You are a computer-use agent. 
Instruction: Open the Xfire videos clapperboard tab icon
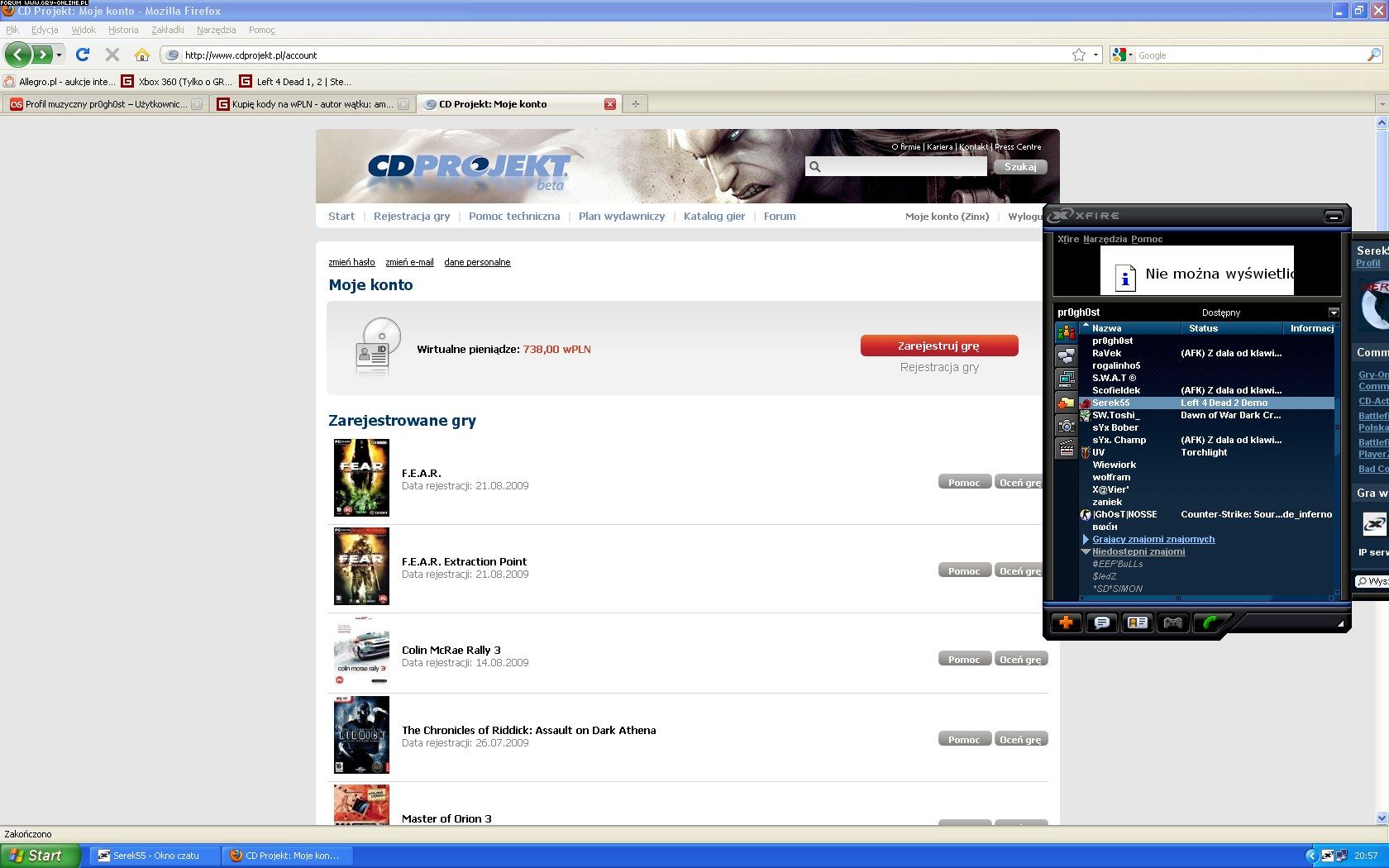[x=1067, y=449]
